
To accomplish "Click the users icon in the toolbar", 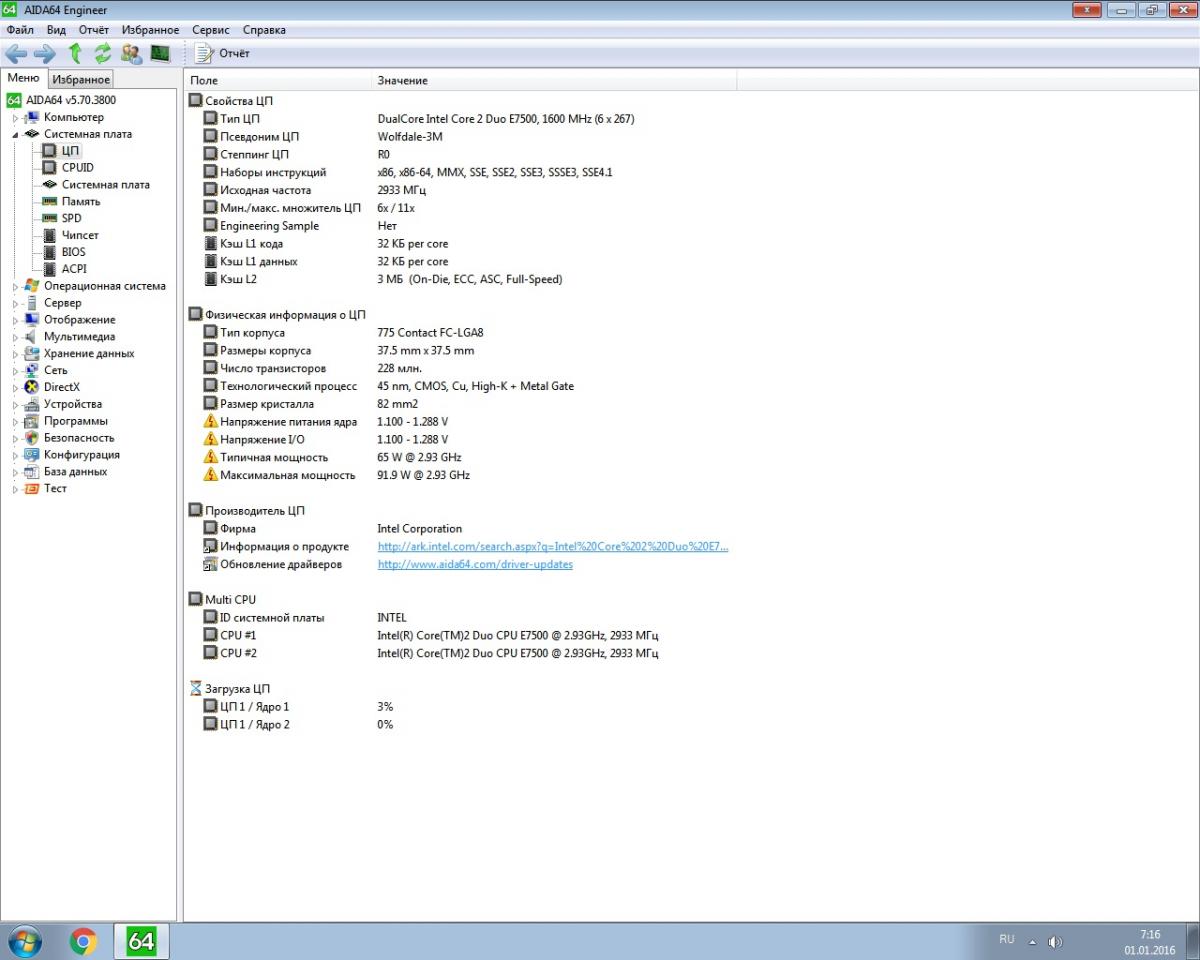I will point(131,53).
